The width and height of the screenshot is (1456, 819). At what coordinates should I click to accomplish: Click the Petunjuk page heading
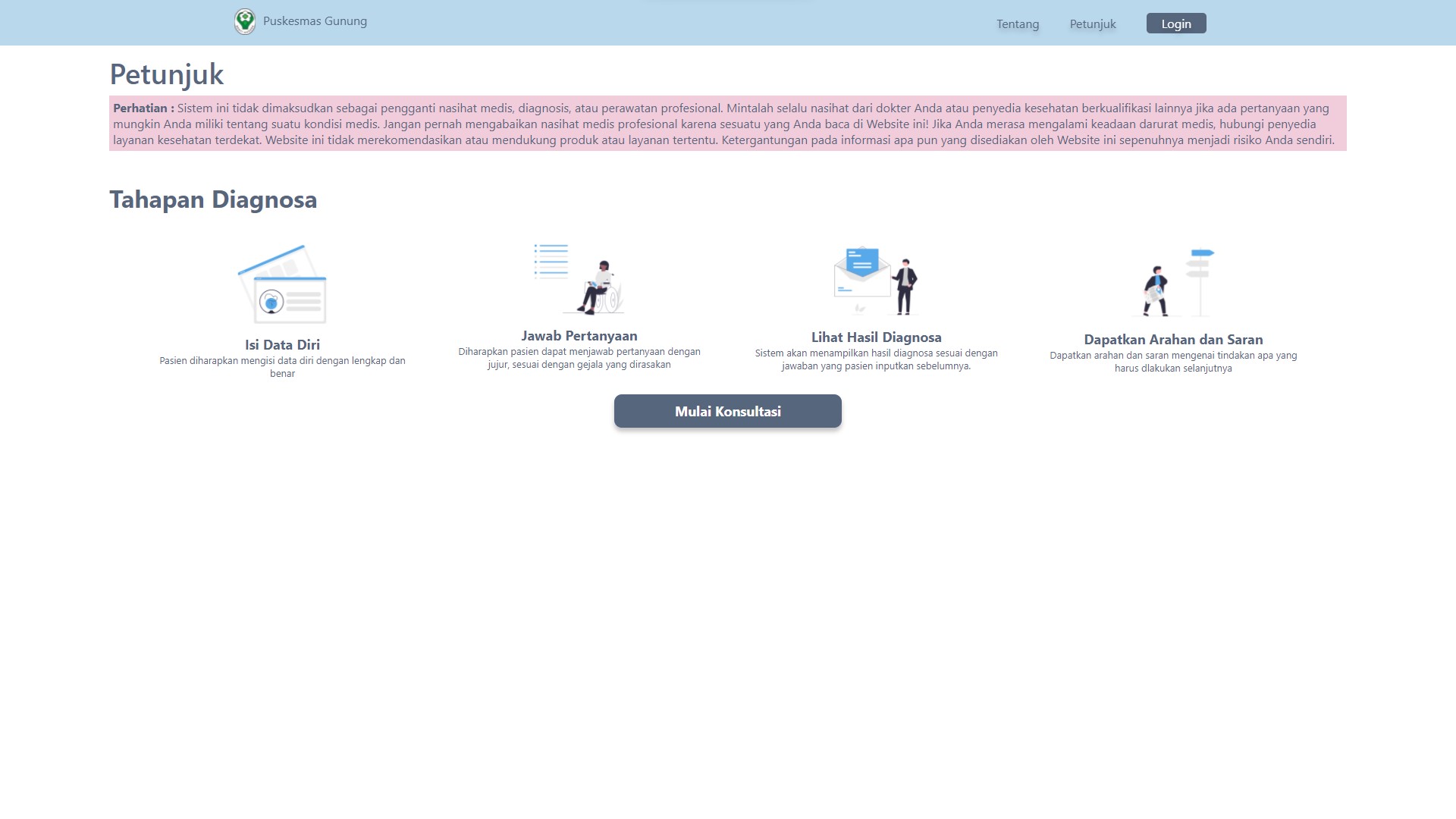(167, 74)
